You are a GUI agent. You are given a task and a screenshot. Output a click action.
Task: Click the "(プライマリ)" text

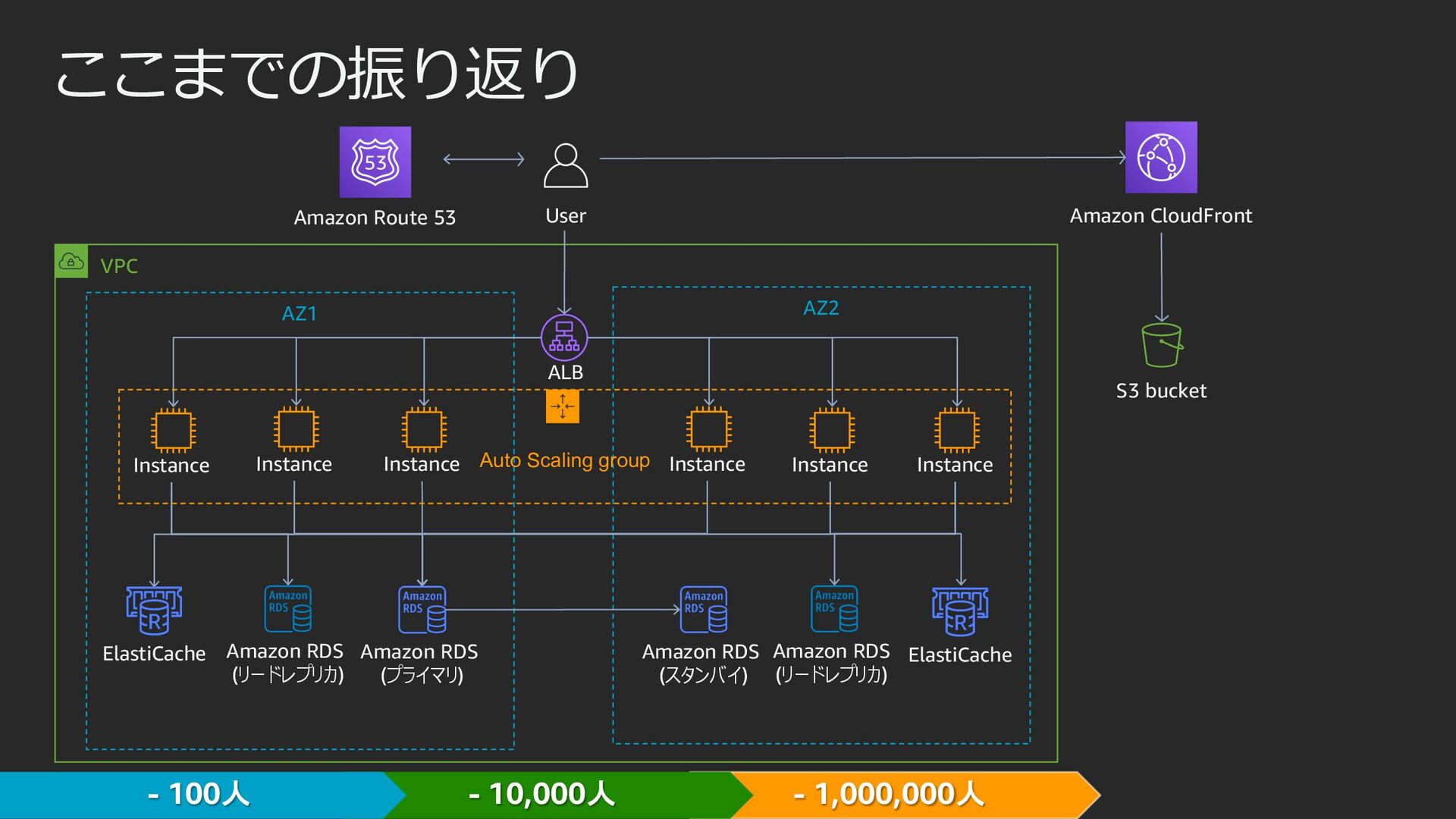point(422,675)
